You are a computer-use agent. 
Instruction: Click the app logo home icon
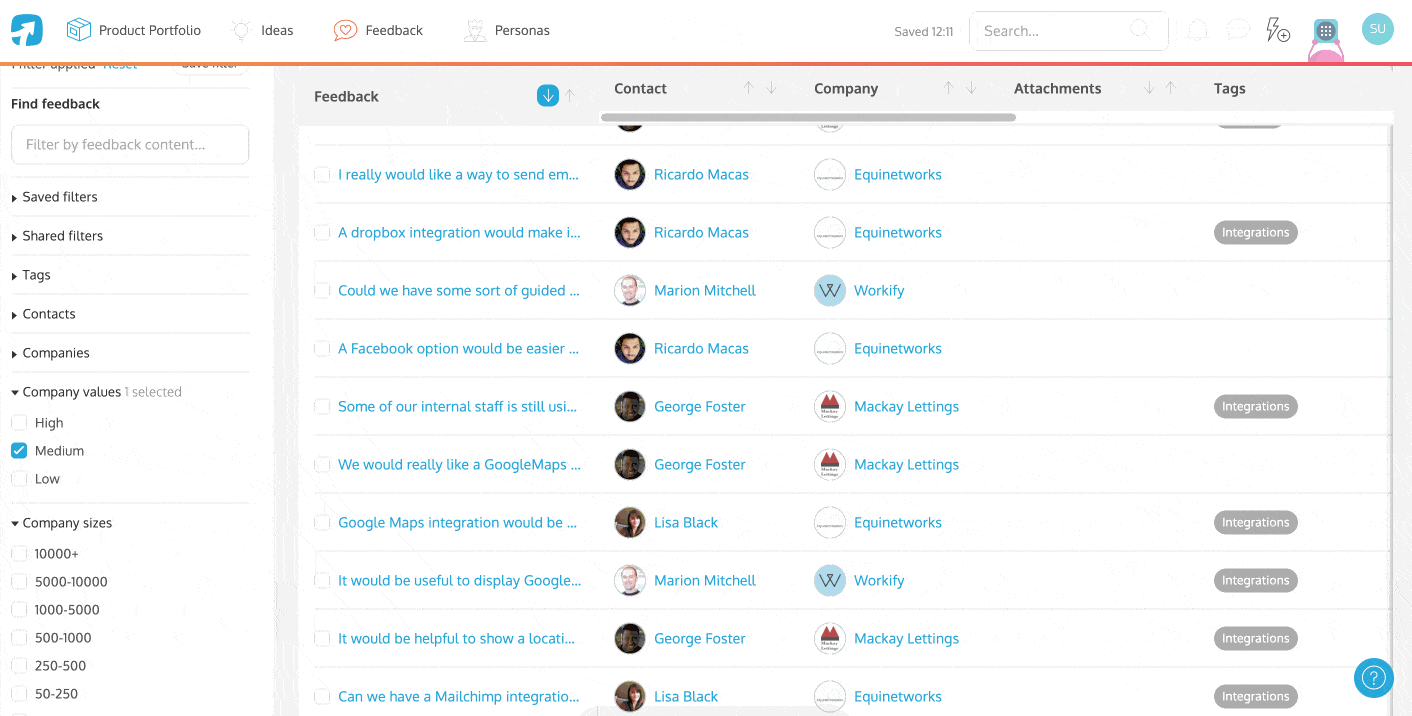[x=27, y=31]
